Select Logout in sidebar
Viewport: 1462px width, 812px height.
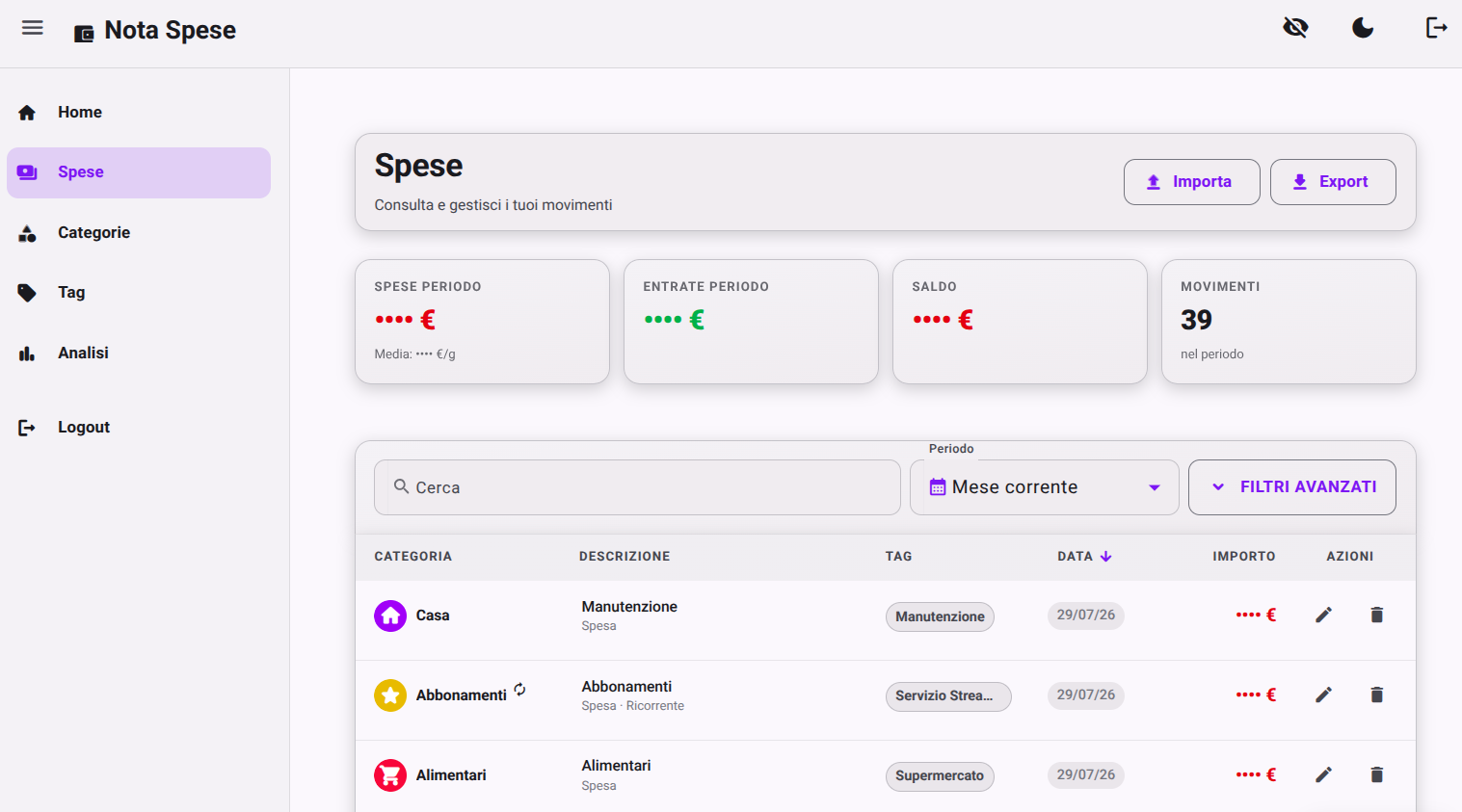139,428
